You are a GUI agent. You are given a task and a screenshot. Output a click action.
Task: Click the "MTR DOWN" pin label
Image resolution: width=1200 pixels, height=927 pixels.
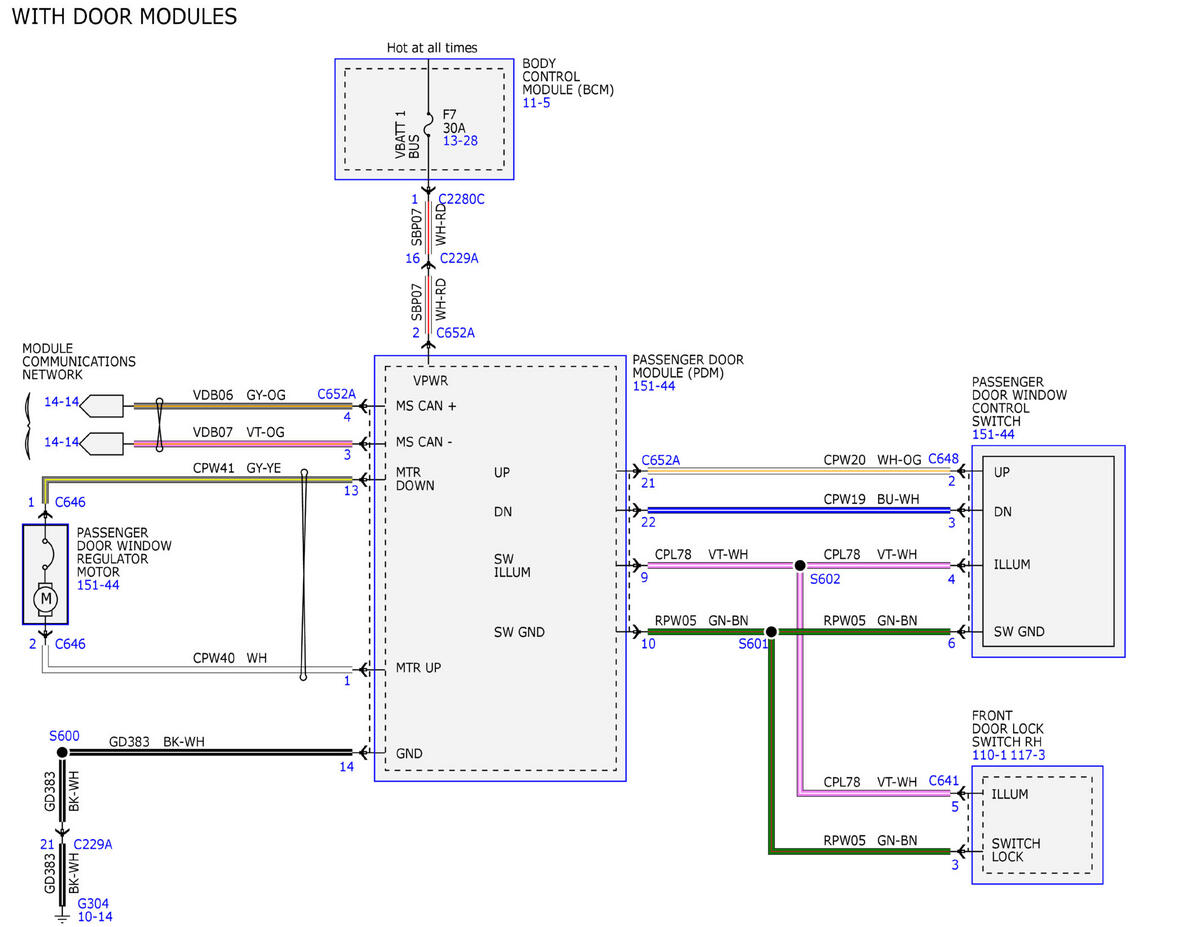point(415,478)
